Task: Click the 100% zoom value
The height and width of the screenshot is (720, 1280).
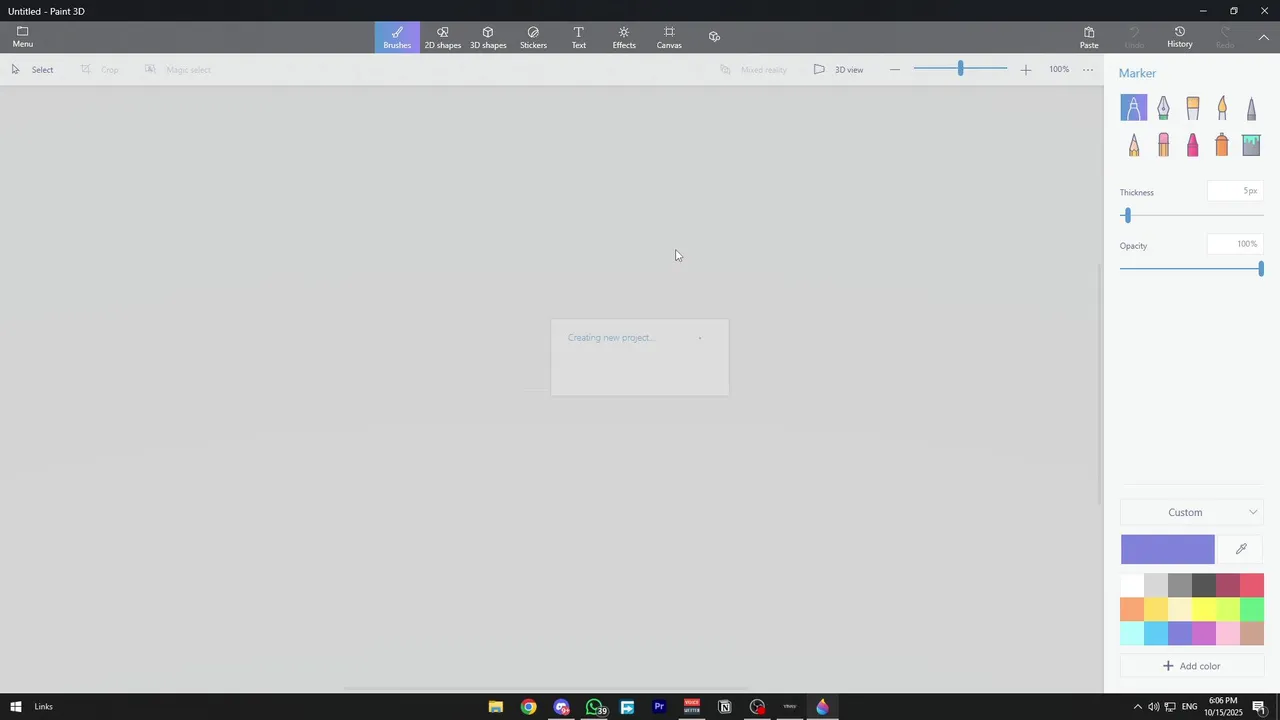Action: click(x=1059, y=69)
